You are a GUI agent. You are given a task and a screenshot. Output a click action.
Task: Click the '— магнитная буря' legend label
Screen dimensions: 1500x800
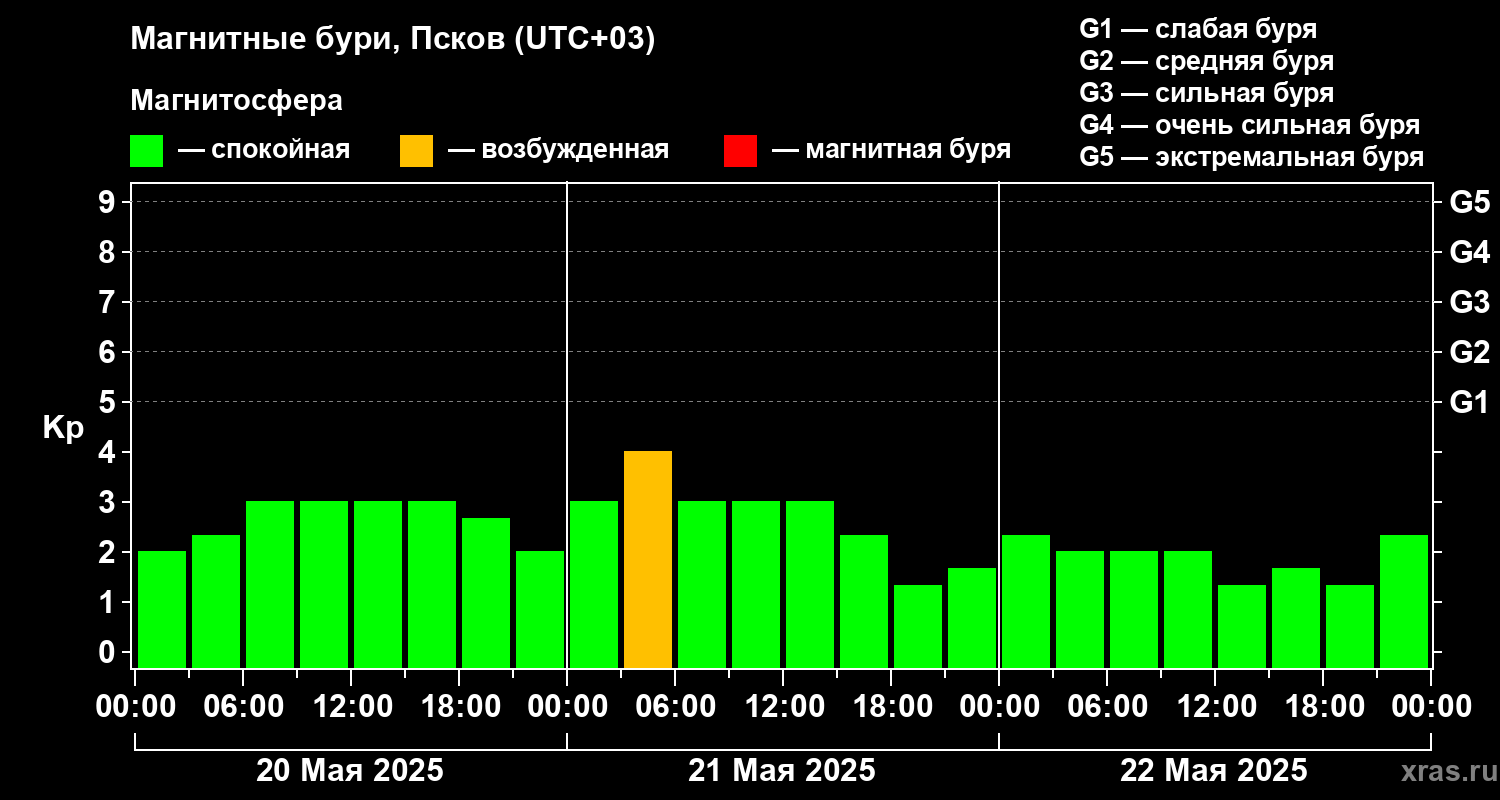892,150
